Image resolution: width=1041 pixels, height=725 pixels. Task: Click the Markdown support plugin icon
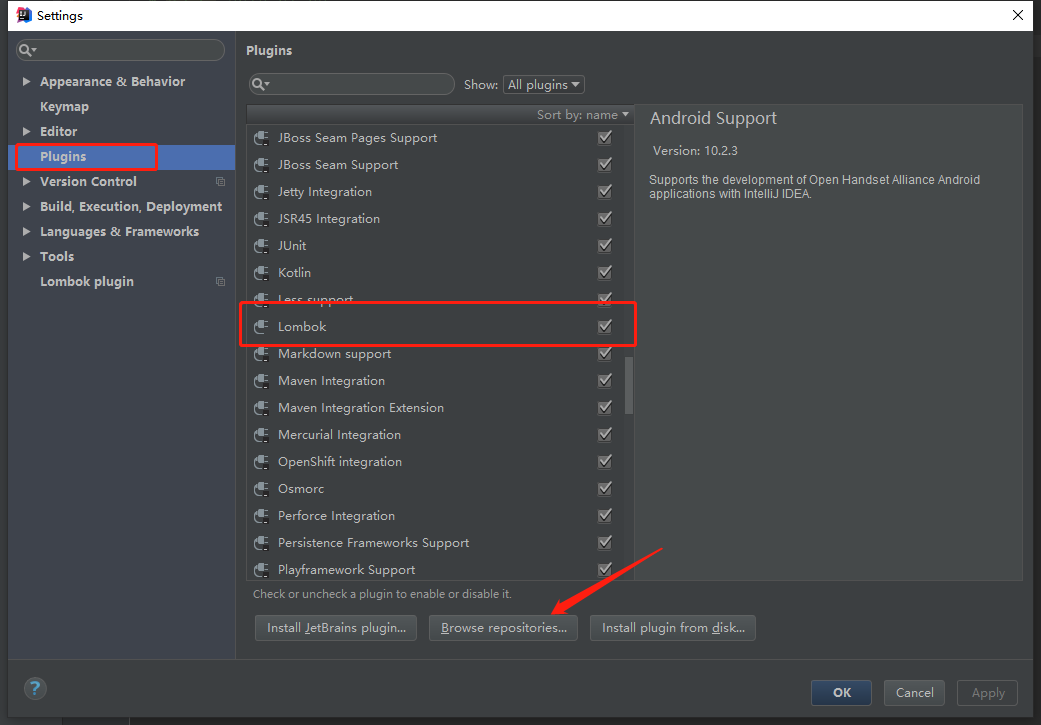(x=262, y=354)
